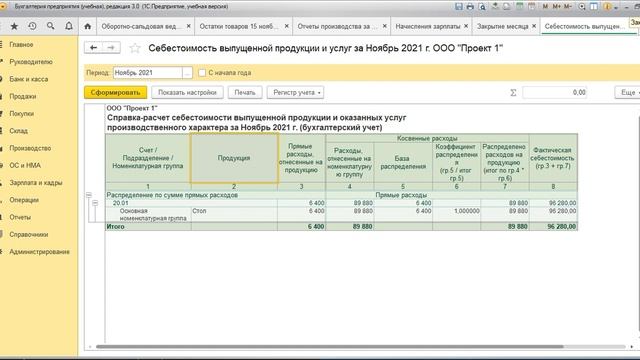
Task: Open the Еще menu dropdown
Action: [x=629, y=93]
